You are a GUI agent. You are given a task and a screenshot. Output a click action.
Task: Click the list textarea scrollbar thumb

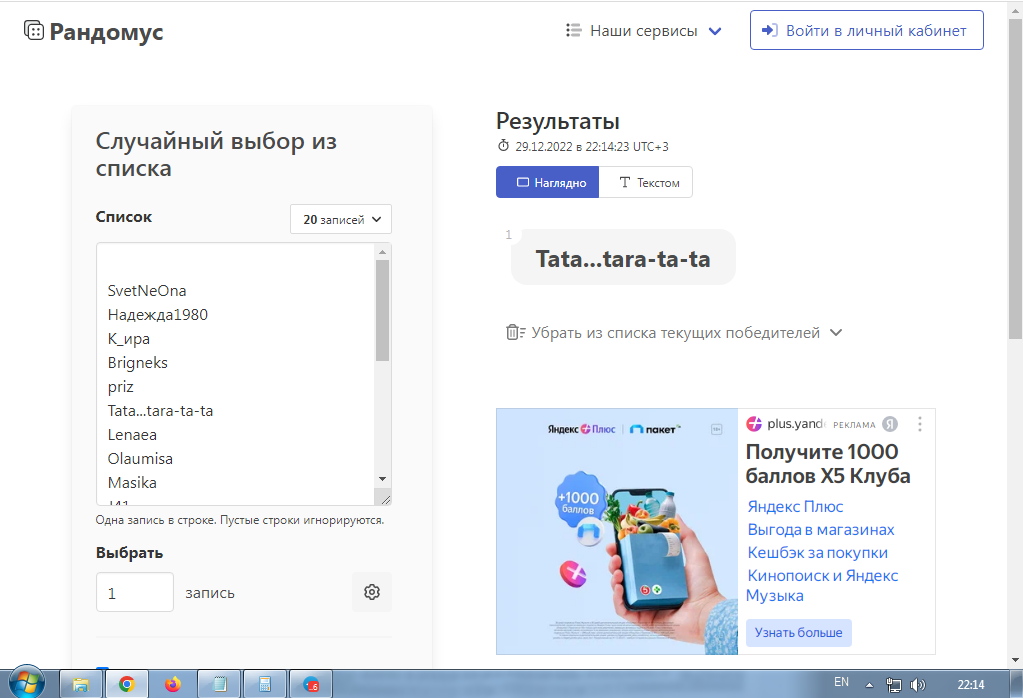(x=382, y=310)
